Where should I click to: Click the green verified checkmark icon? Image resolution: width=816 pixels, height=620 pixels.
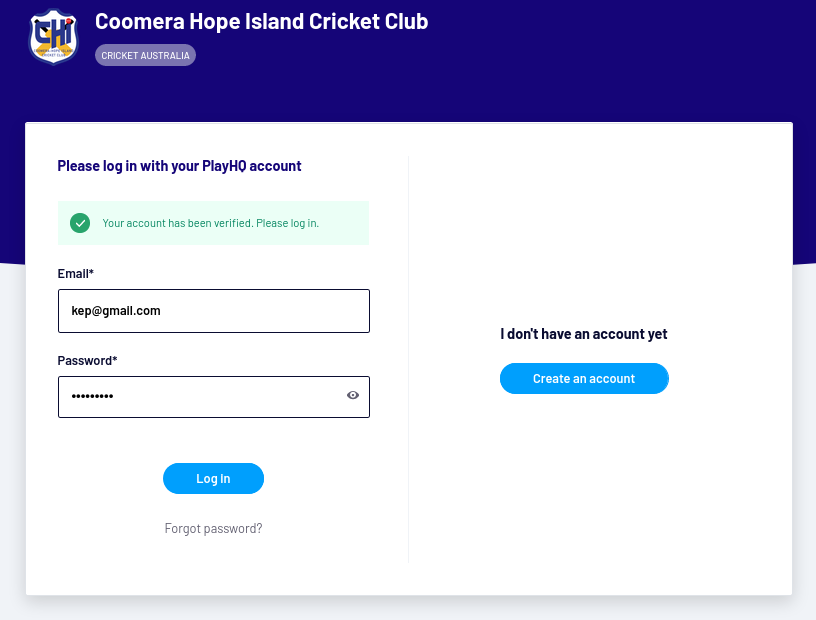point(80,223)
